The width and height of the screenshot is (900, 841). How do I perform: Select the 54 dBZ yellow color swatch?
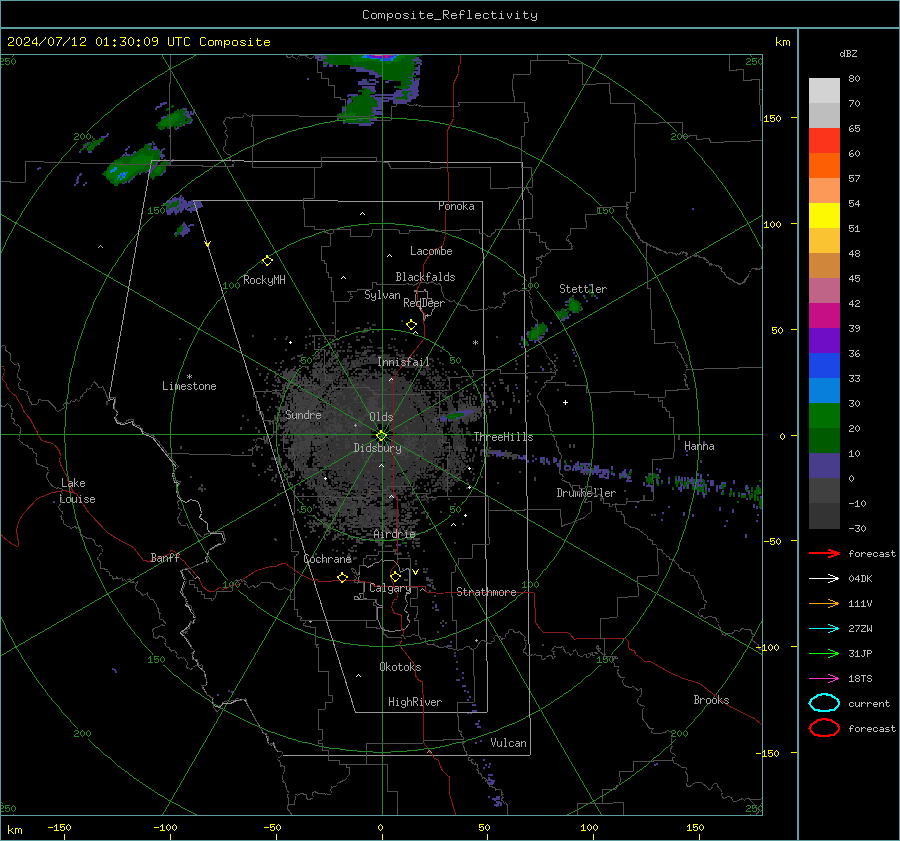pyautogui.click(x=824, y=216)
